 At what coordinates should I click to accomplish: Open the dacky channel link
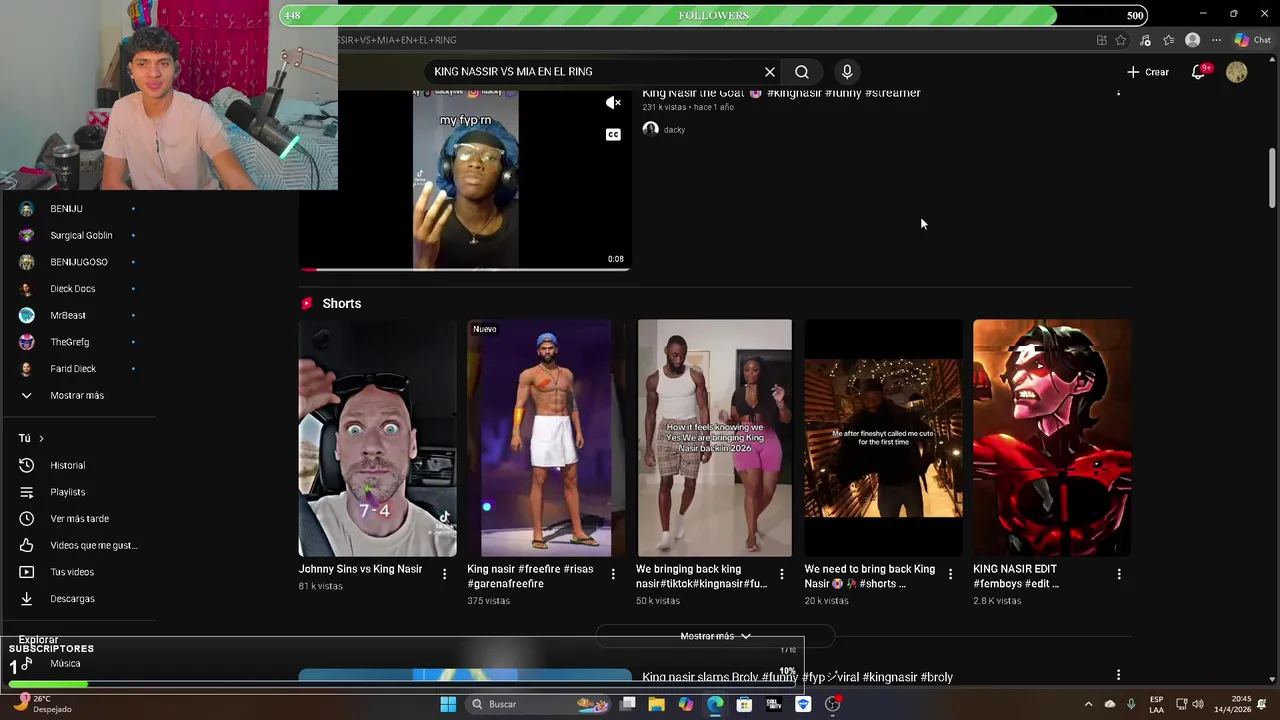point(674,130)
